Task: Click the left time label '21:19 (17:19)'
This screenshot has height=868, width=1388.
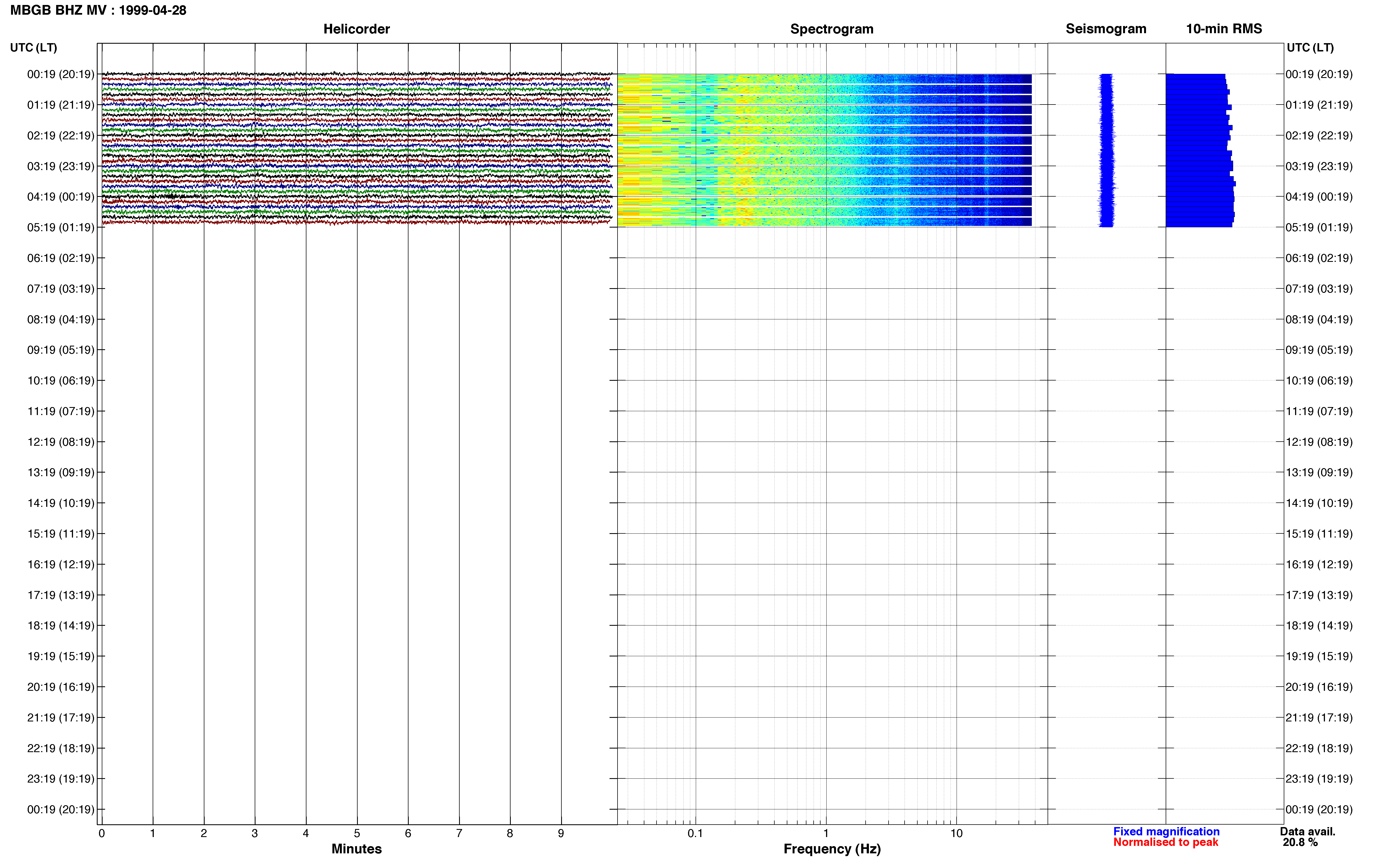Action: pos(61,718)
